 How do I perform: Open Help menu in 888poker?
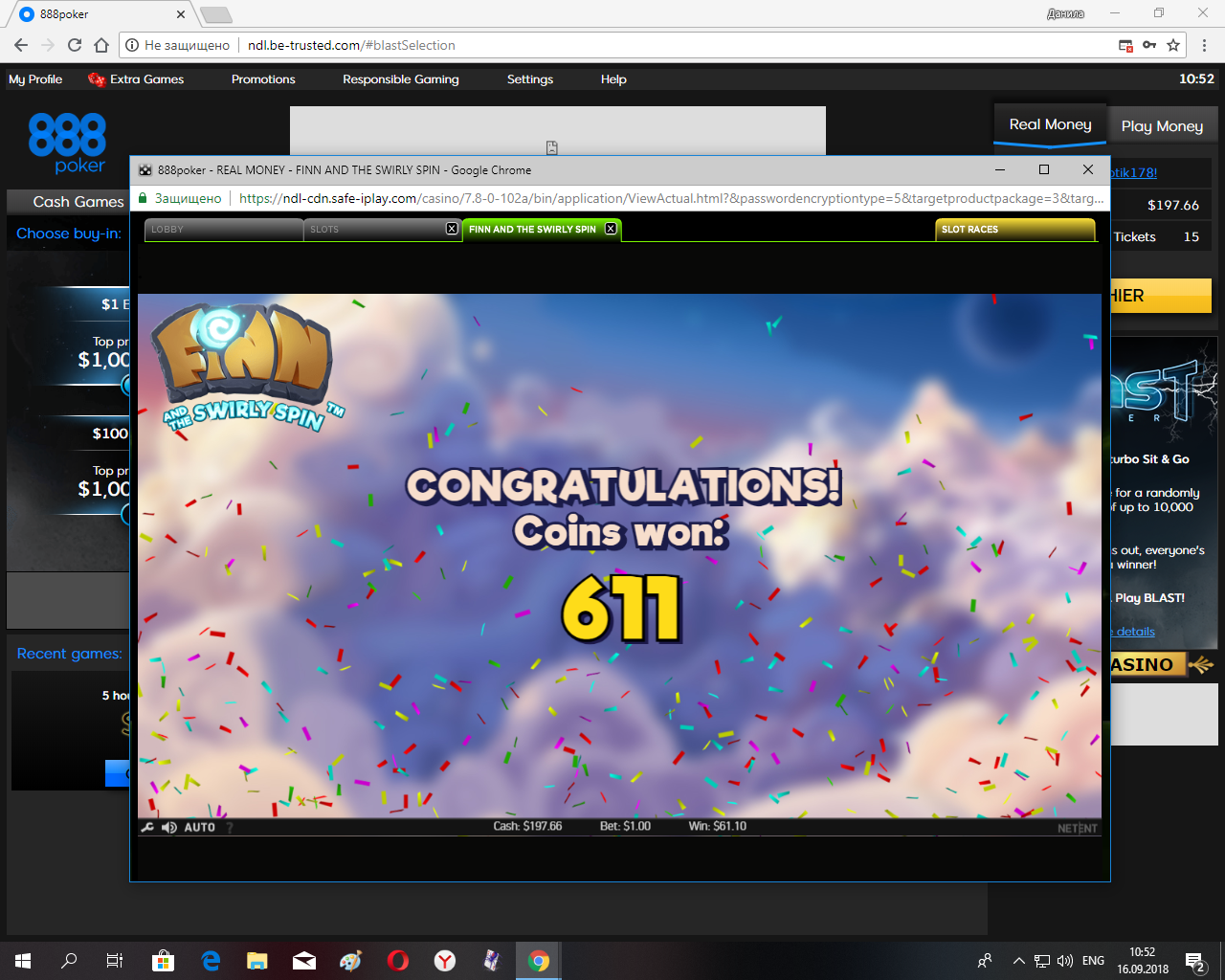[x=613, y=79]
